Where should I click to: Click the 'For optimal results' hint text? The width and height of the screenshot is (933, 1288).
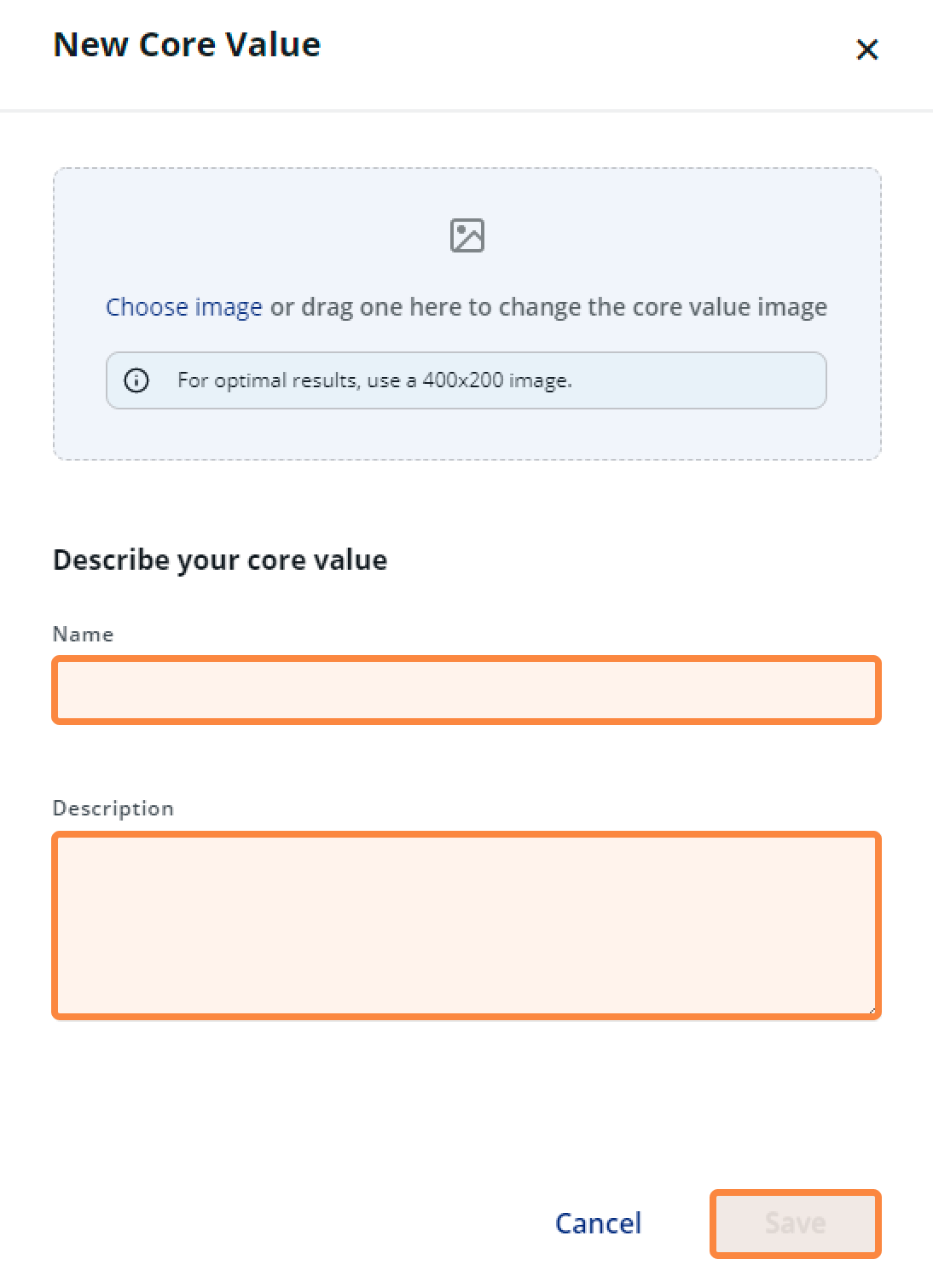click(x=374, y=380)
